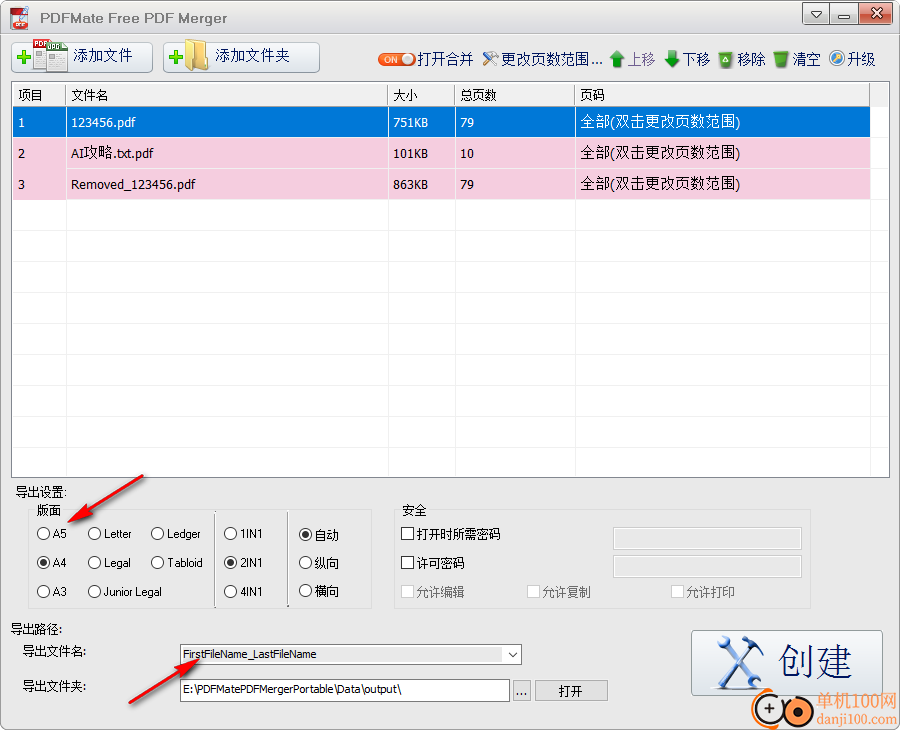Click the permission password input field
Viewport: 900px width, 730px height.
click(707, 566)
